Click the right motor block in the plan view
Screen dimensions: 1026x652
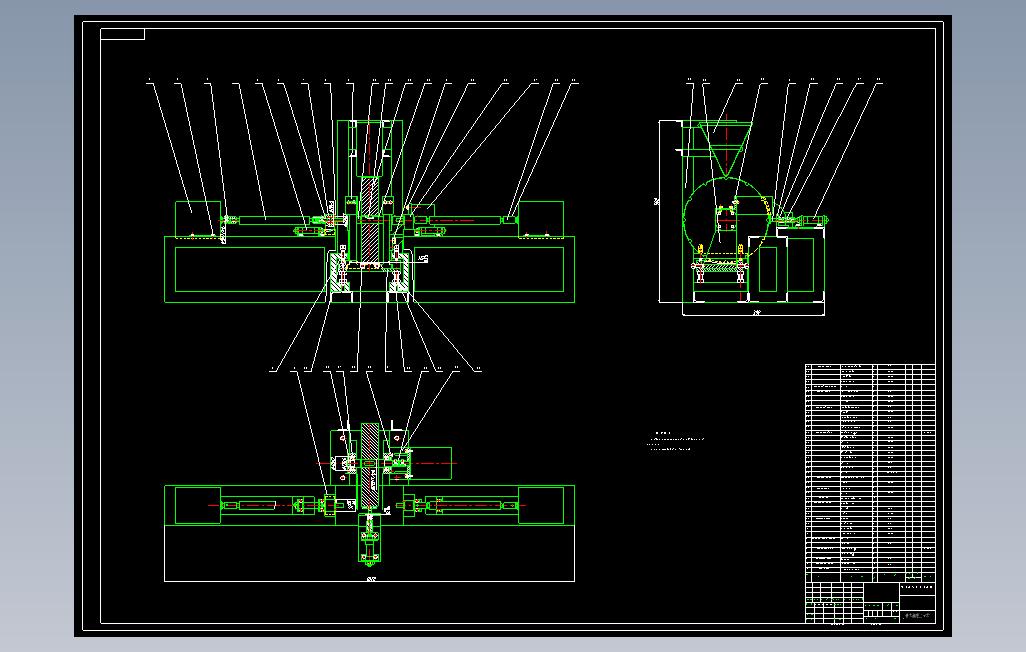pos(541,505)
